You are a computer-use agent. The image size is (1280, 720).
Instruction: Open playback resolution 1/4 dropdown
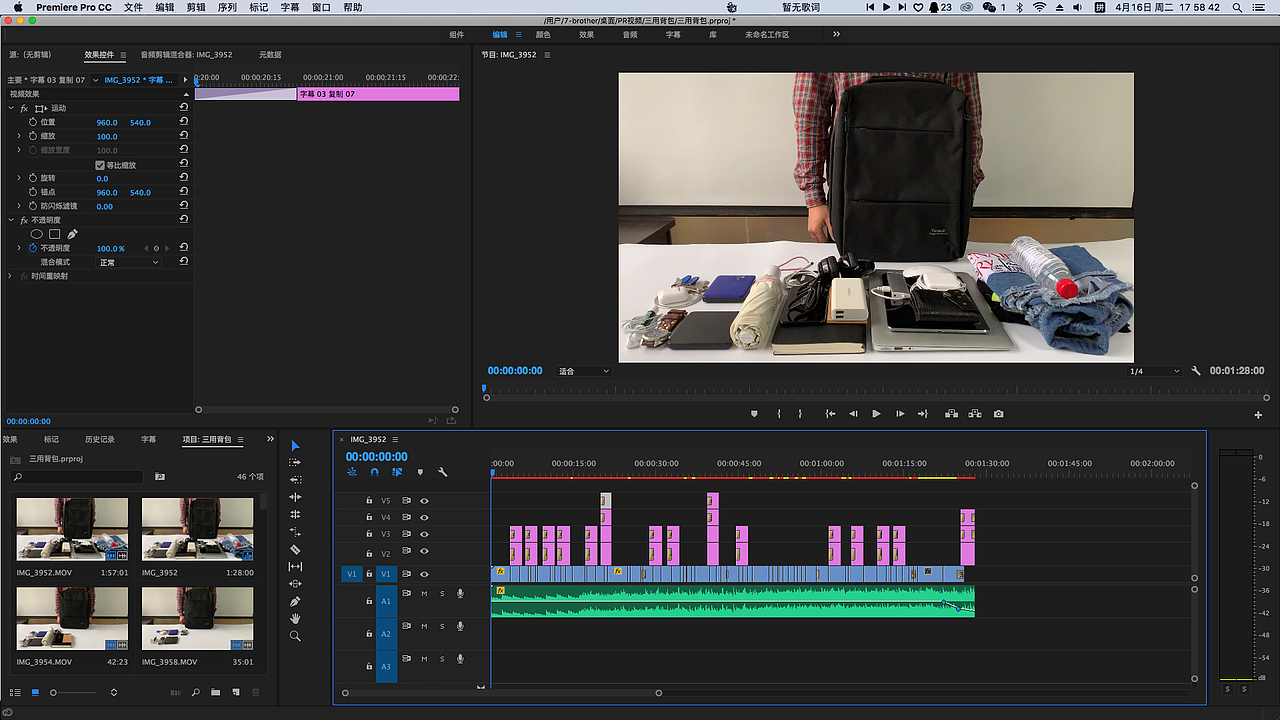pyautogui.click(x=1155, y=371)
